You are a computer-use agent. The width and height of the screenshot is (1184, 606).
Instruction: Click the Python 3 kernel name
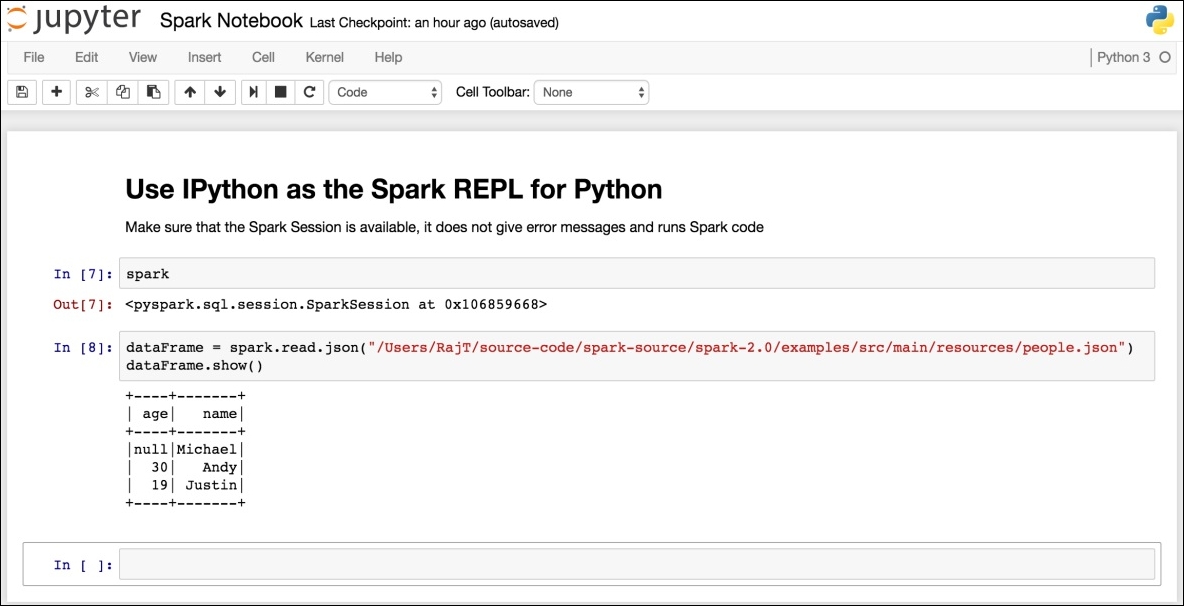tap(1124, 57)
